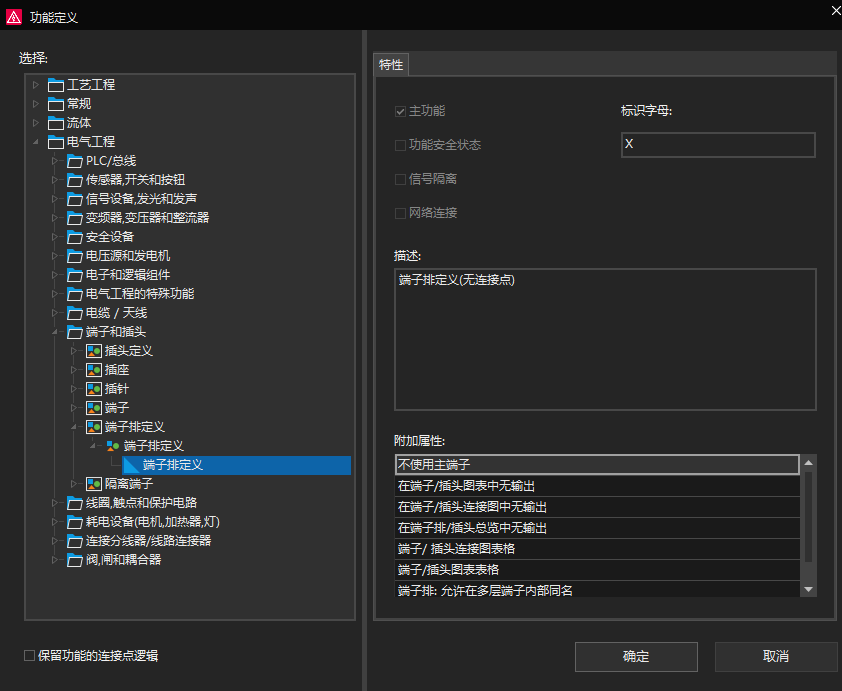
Task: Click the 端子和插头 folder icon
Action: (75, 332)
